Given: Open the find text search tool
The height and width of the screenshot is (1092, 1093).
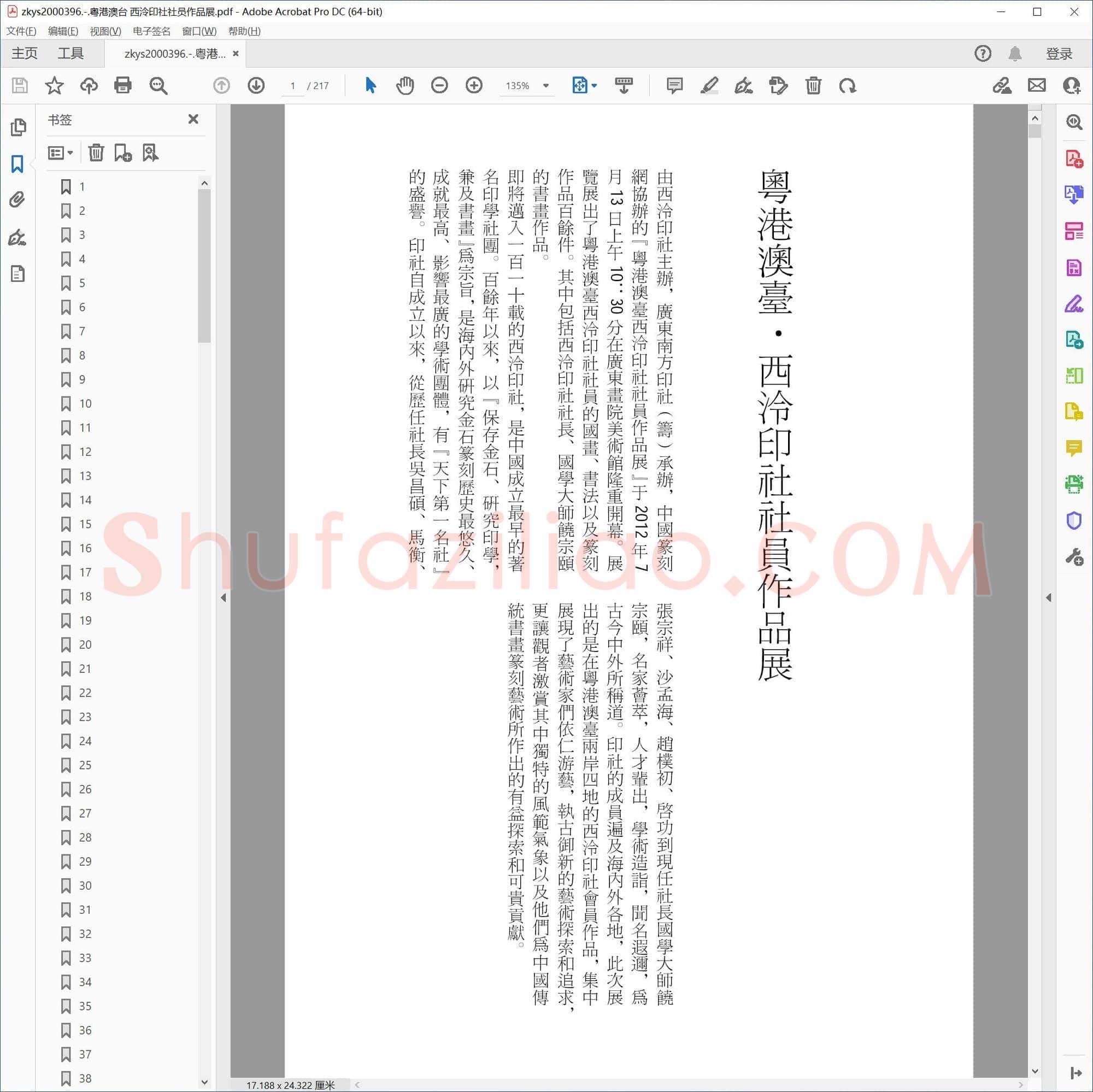Looking at the screenshot, I should point(158,85).
